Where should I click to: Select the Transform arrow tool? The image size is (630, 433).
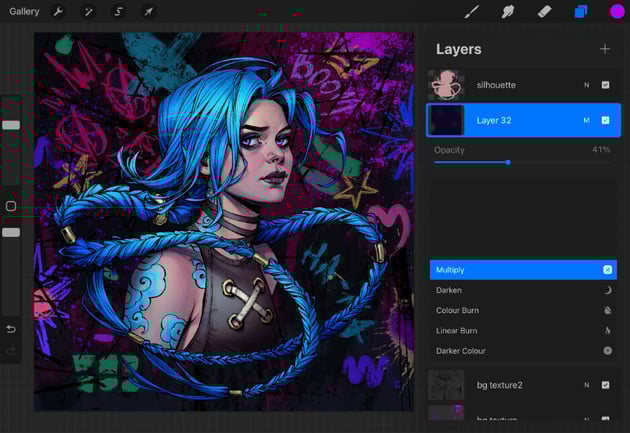click(x=149, y=12)
